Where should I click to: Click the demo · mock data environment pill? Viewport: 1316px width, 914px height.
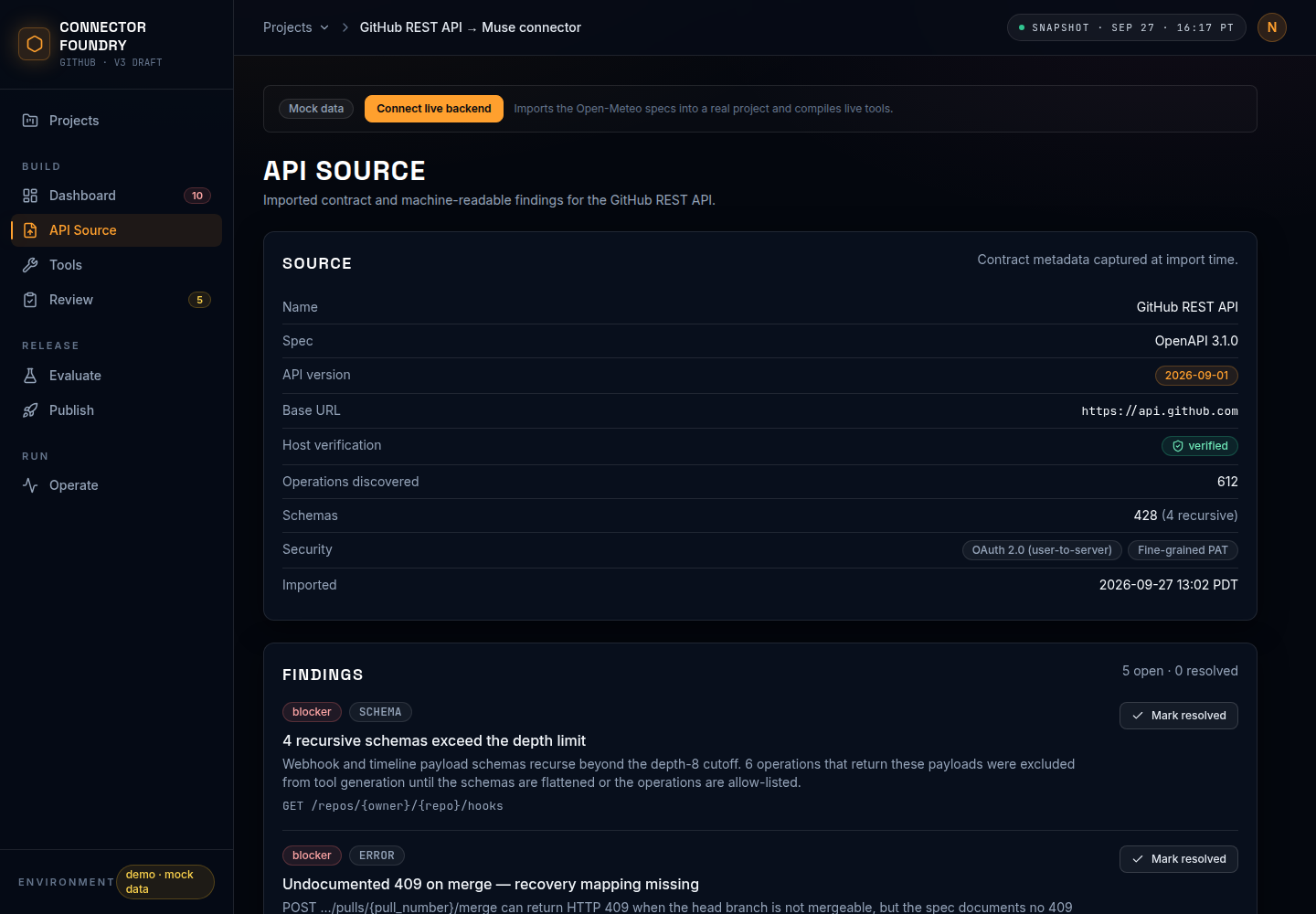pos(165,882)
